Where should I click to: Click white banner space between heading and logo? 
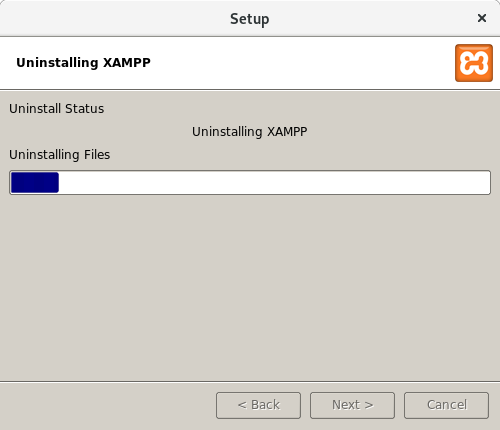(300, 63)
